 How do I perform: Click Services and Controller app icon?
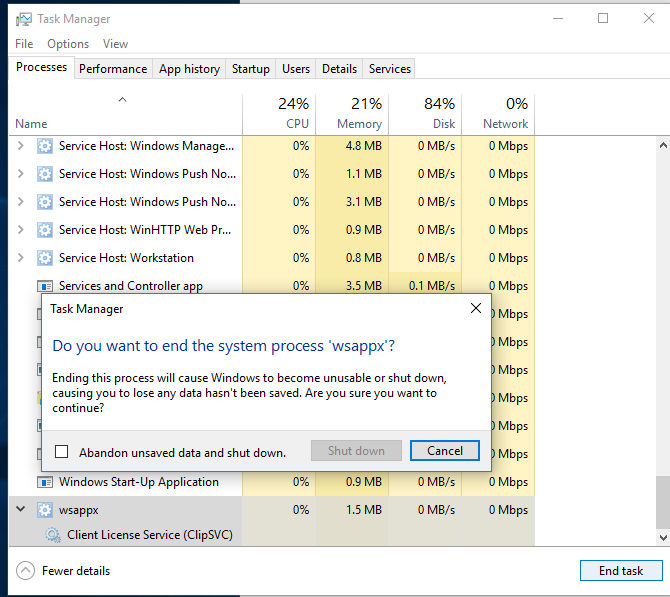click(x=45, y=286)
